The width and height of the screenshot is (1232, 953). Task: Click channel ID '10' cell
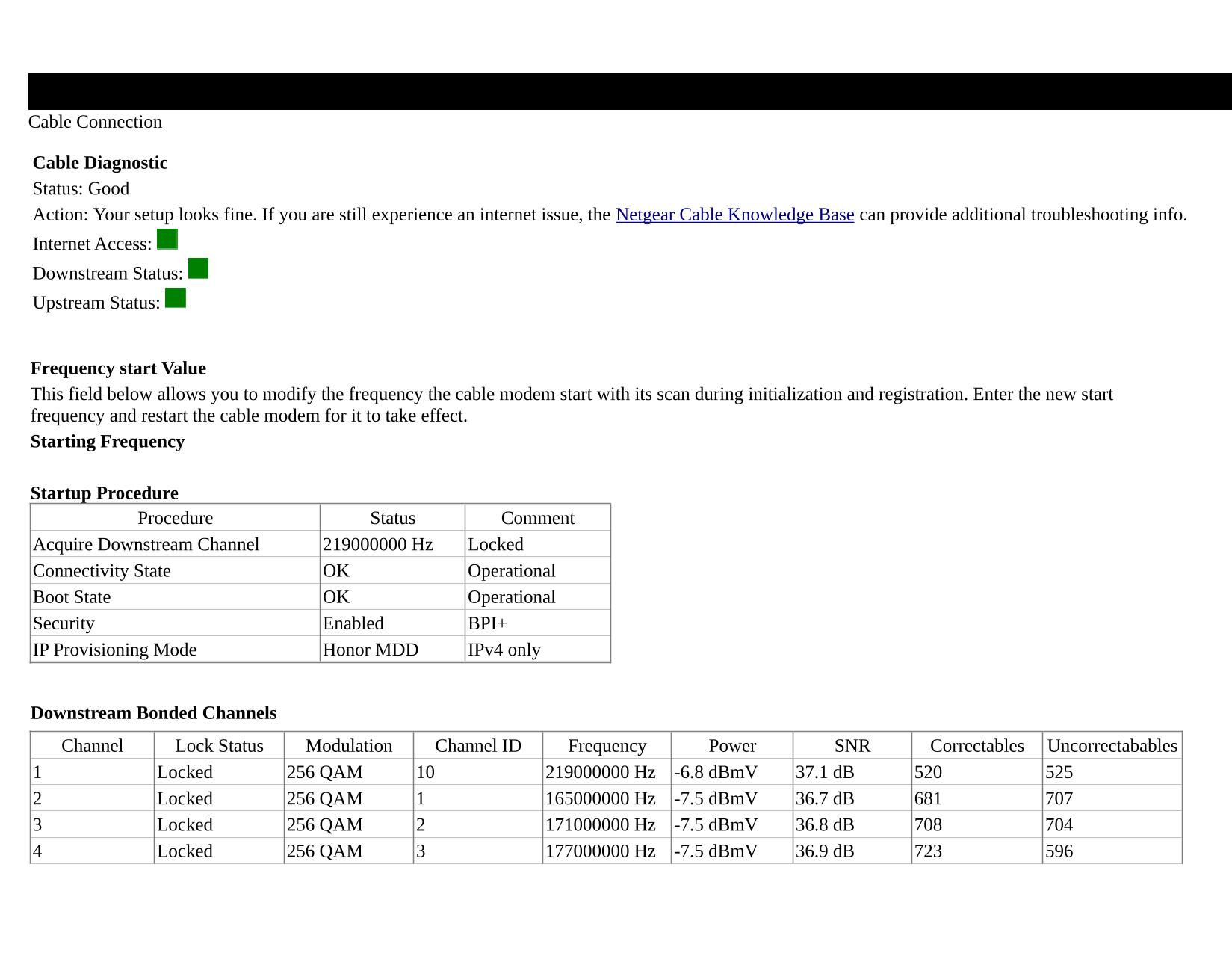click(478, 772)
